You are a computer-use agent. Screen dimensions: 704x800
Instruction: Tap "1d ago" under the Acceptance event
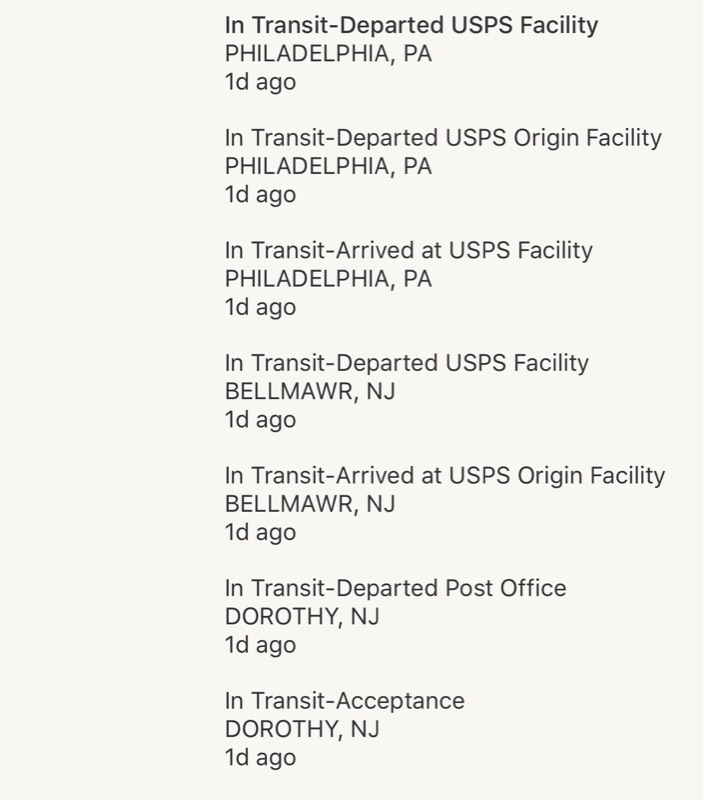(260, 758)
